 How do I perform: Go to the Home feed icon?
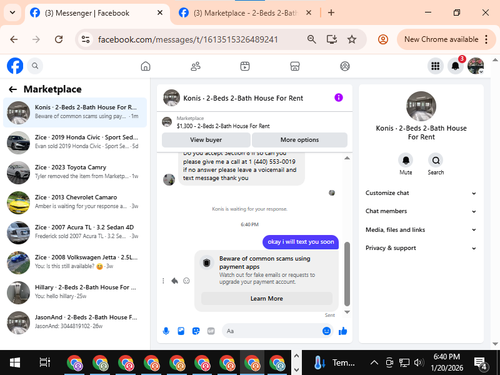(x=145, y=66)
